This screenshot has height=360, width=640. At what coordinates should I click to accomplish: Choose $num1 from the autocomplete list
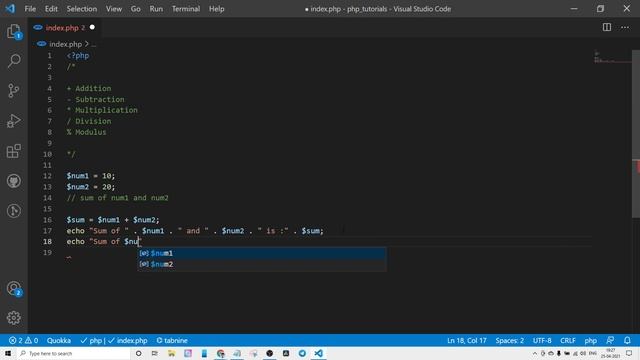pyautogui.click(x=262, y=253)
